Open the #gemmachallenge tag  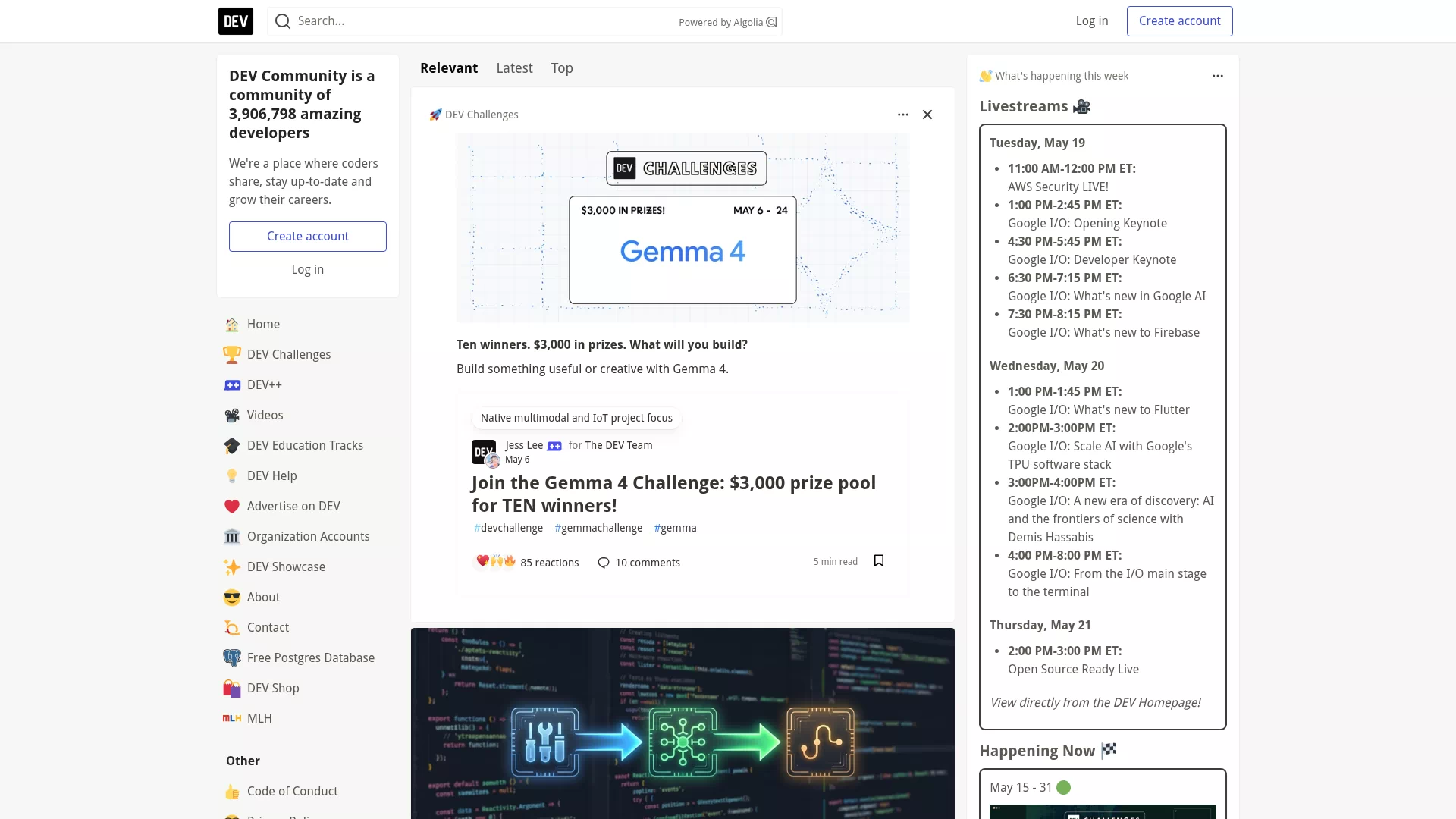click(x=598, y=528)
